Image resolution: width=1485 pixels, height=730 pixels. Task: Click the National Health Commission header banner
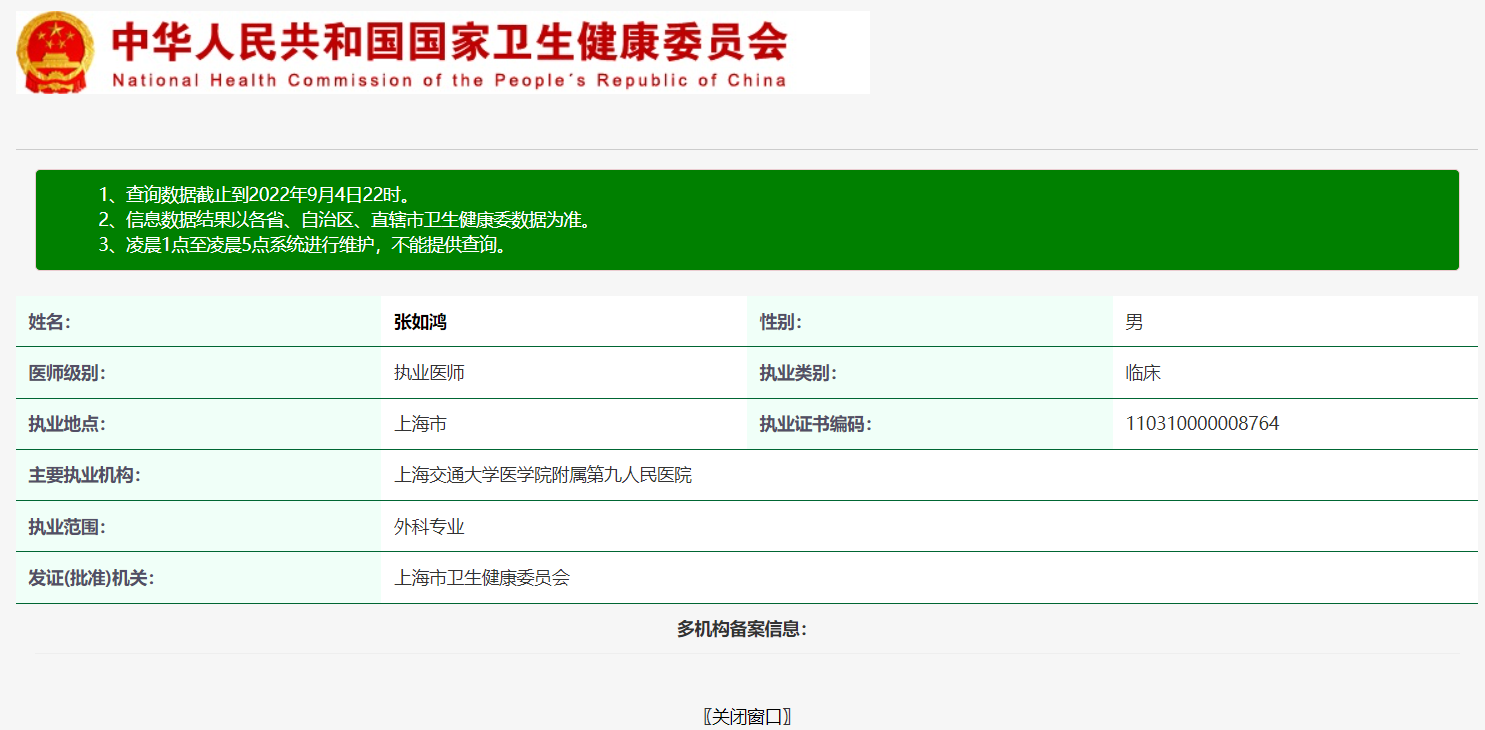pos(443,52)
